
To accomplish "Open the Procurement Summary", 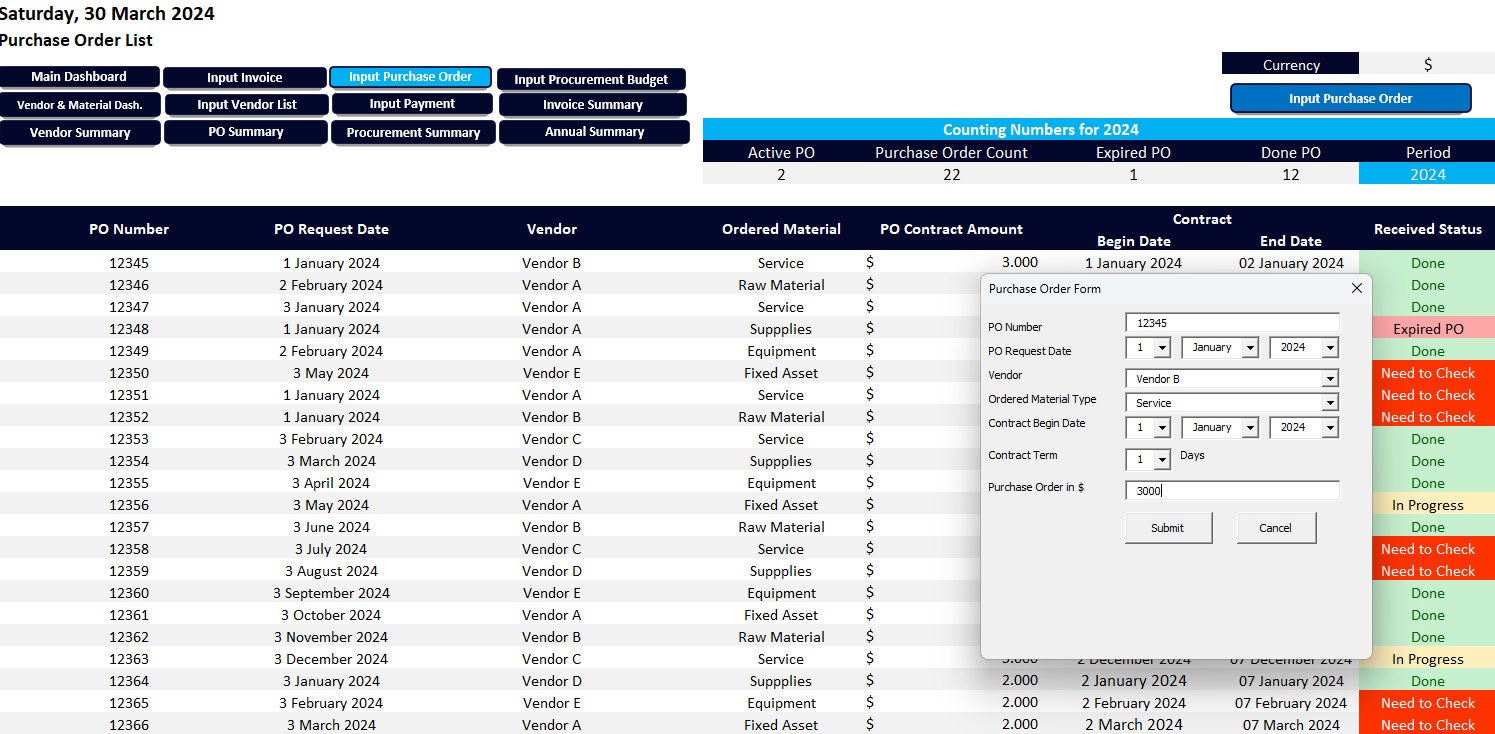I will (x=412, y=131).
